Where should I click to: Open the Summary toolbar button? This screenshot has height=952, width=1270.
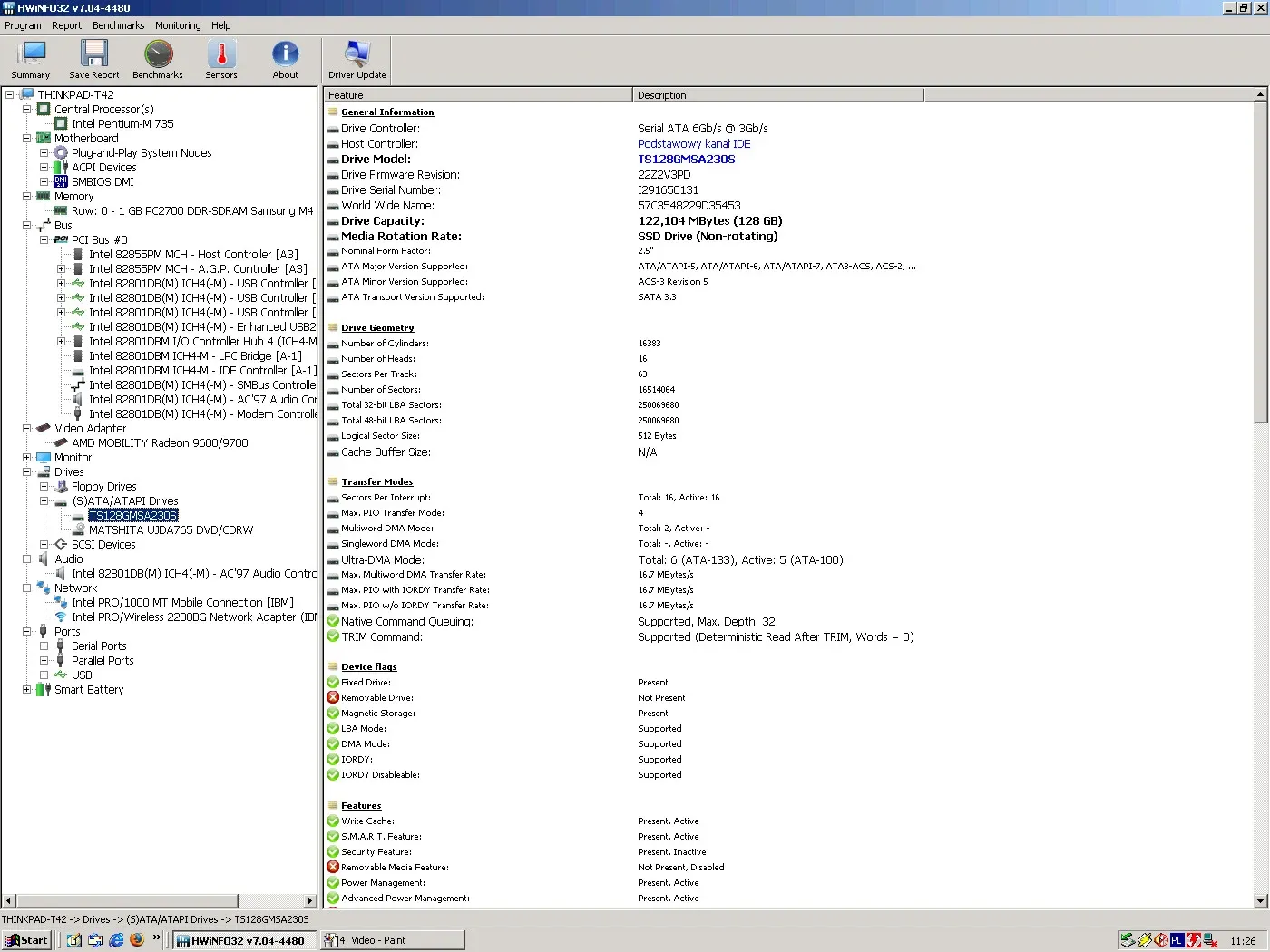tap(31, 60)
